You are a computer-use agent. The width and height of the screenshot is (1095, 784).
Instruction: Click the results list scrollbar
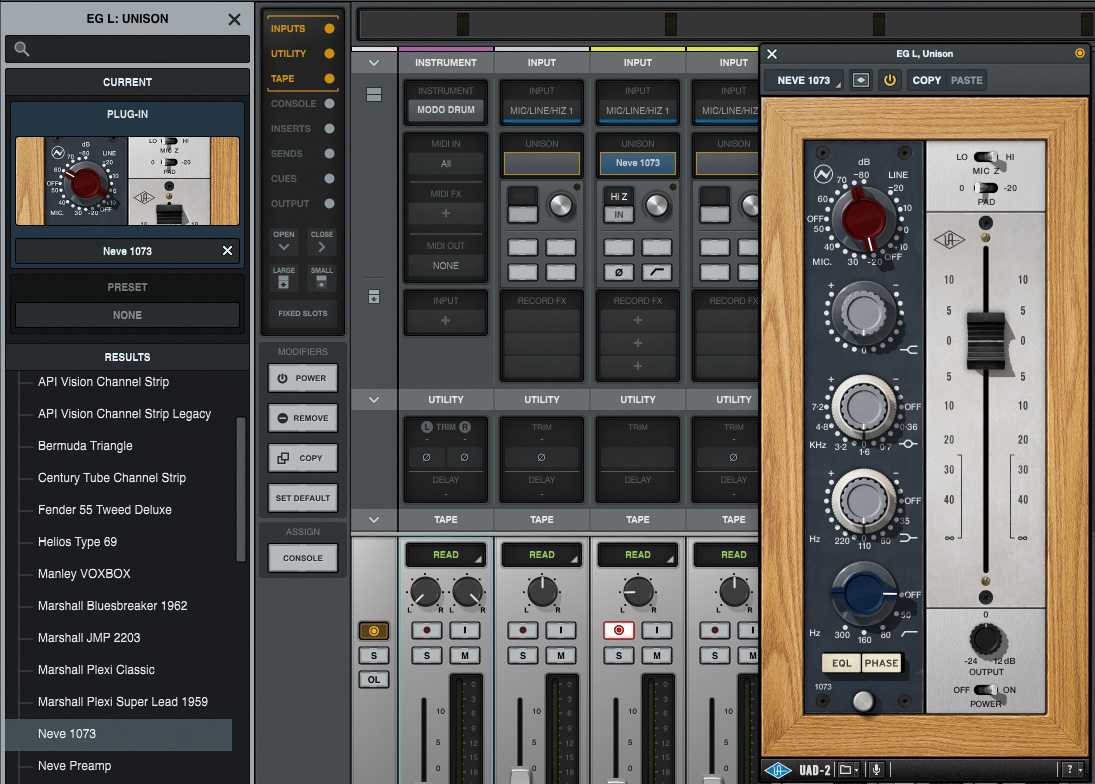coord(241,489)
